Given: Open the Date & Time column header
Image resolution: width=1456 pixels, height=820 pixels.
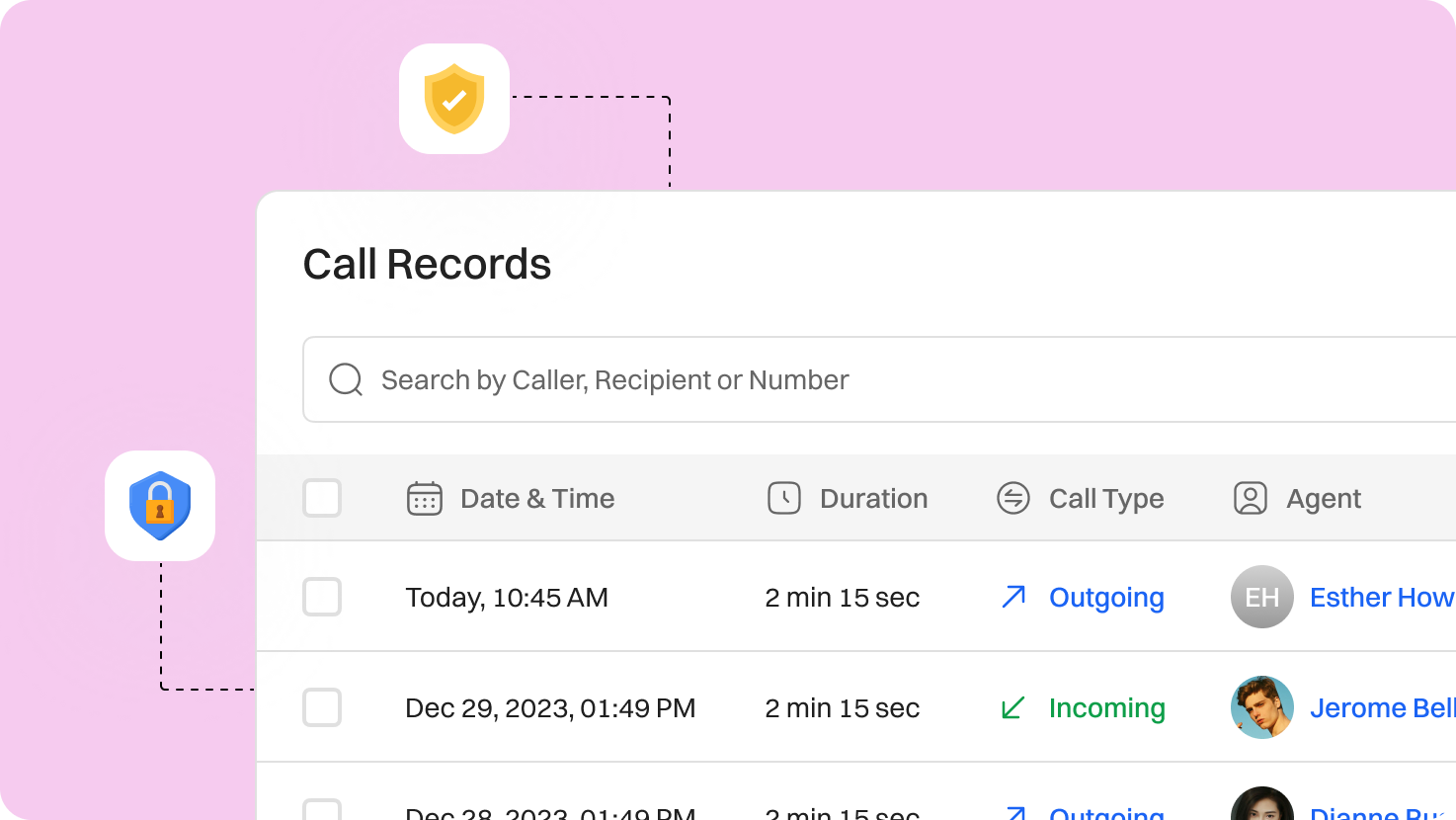Looking at the screenshot, I should pyautogui.click(x=537, y=499).
